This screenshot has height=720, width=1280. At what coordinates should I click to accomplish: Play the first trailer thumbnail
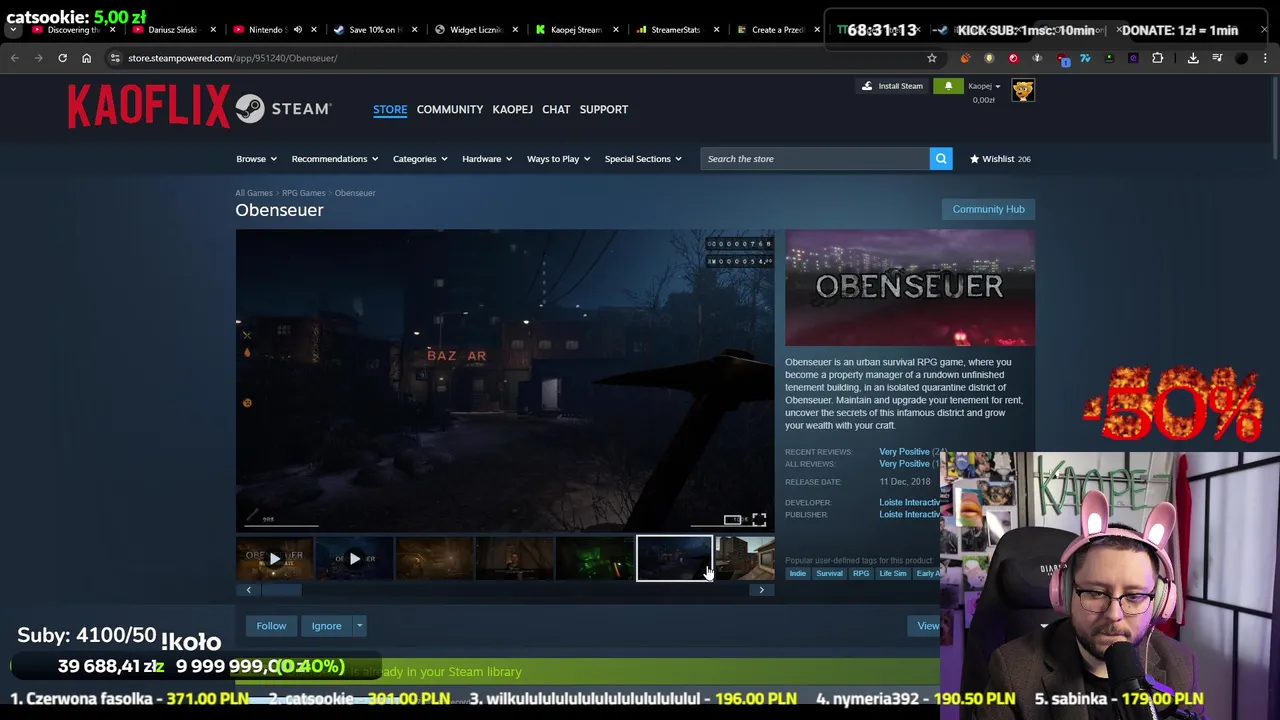click(275, 558)
